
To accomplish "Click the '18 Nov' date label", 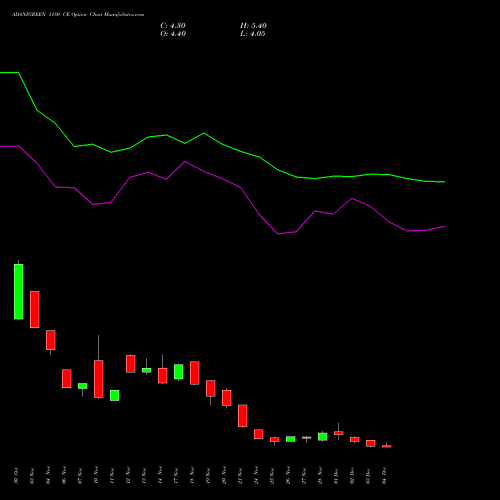I will coord(192,476).
